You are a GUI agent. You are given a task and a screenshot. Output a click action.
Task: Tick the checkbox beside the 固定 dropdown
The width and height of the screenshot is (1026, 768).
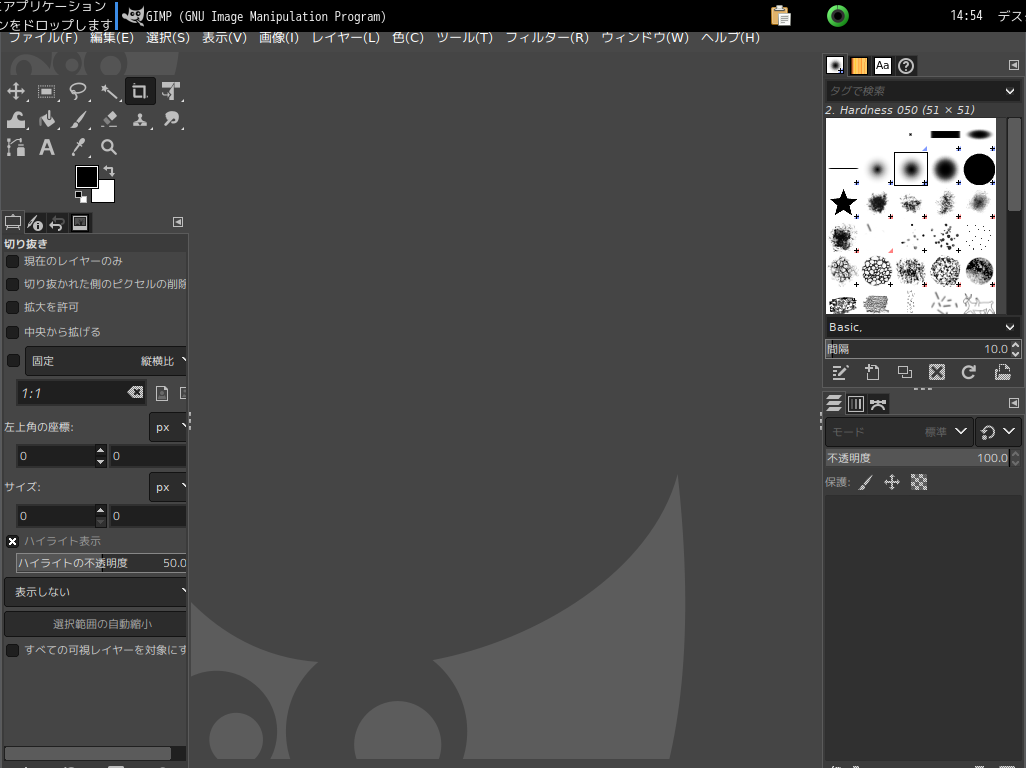click(13, 360)
